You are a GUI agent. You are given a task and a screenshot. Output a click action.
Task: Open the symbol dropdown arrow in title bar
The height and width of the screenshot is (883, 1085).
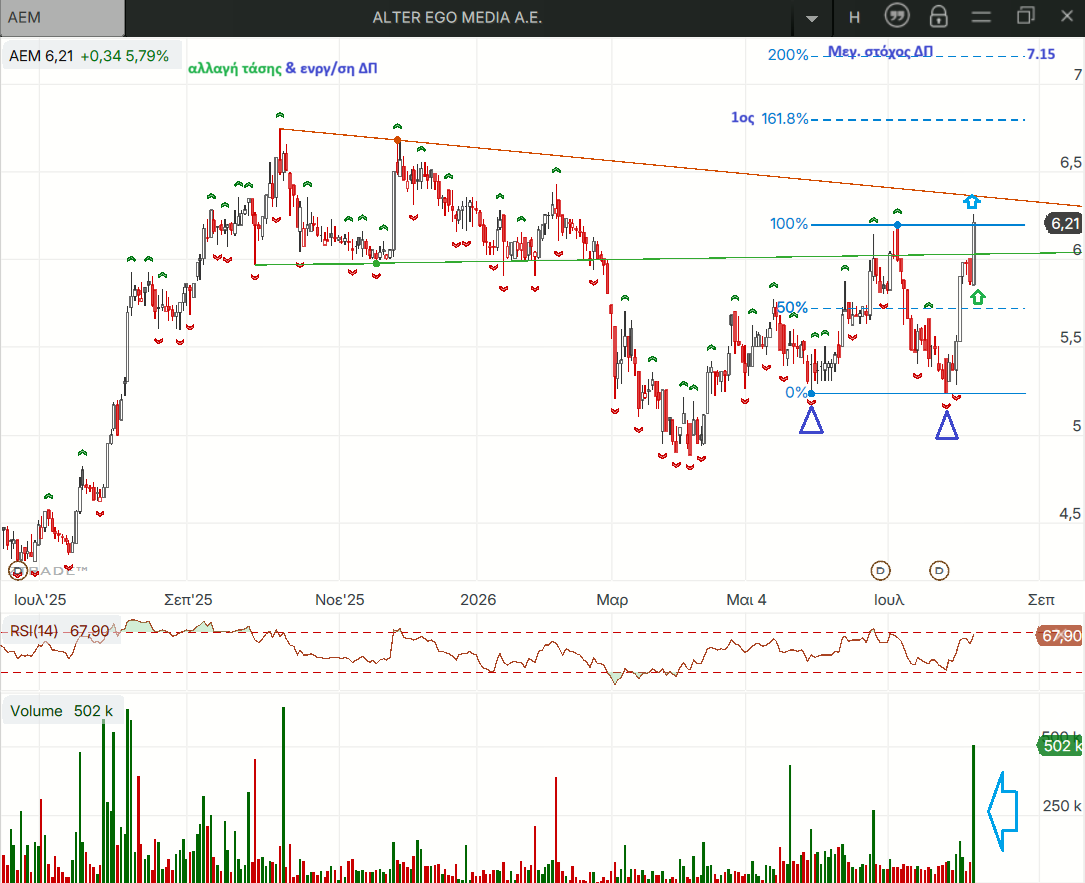tap(812, 18)
